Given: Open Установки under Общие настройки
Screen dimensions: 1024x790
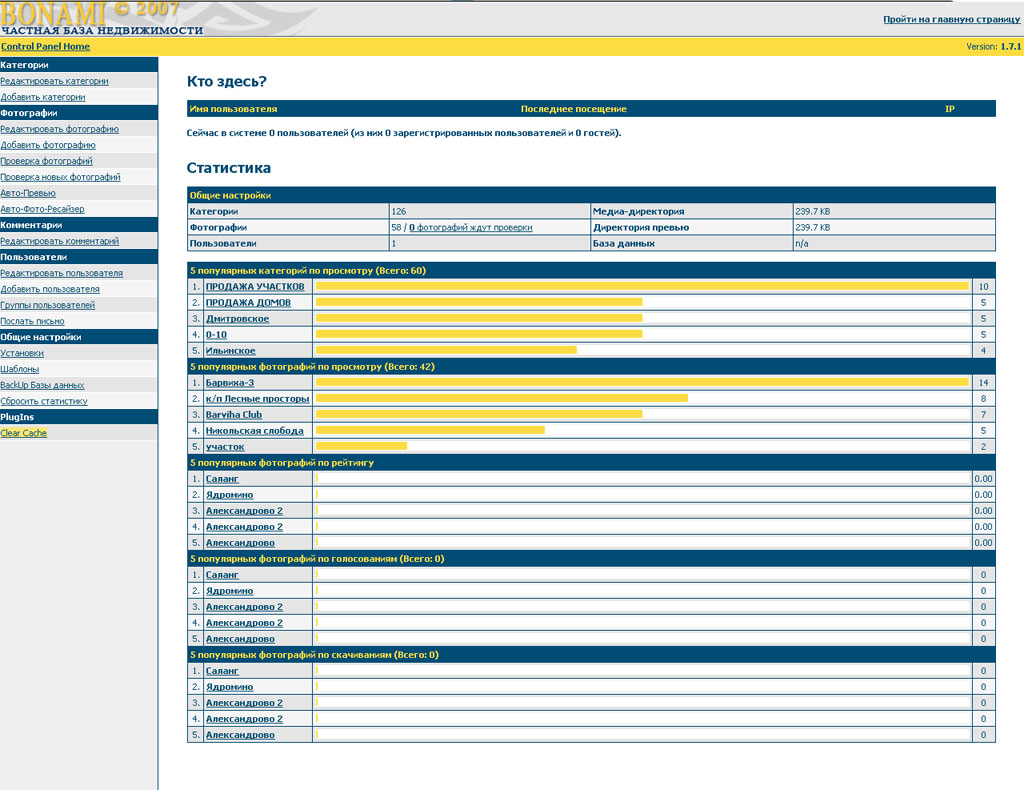Looking at the screenshot, I should (22, 353).
